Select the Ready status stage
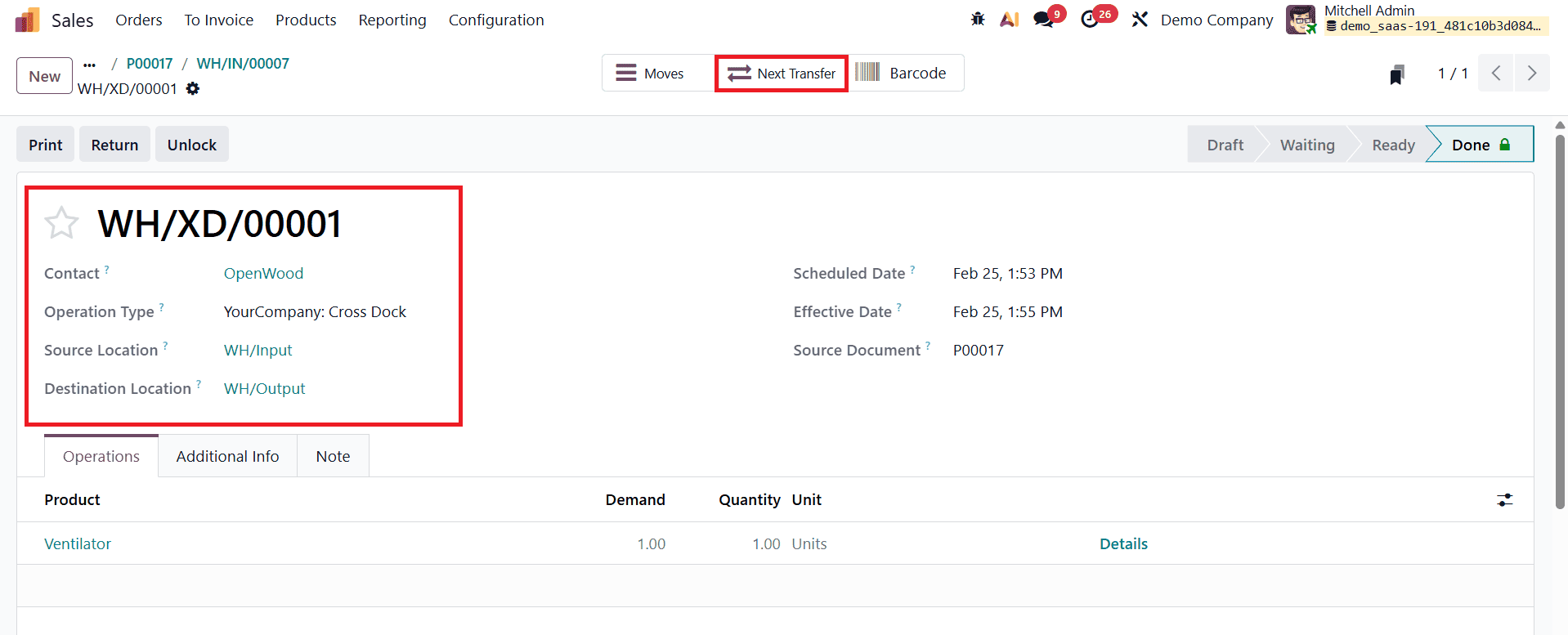The image size is (1568, 635). tap(1393, 145)
